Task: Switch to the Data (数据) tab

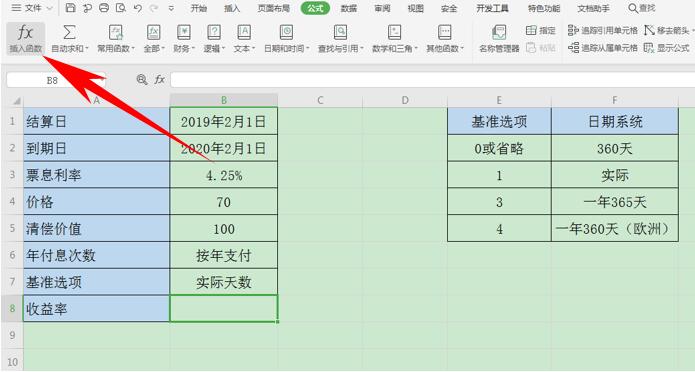Action: [x=349, y=8]
